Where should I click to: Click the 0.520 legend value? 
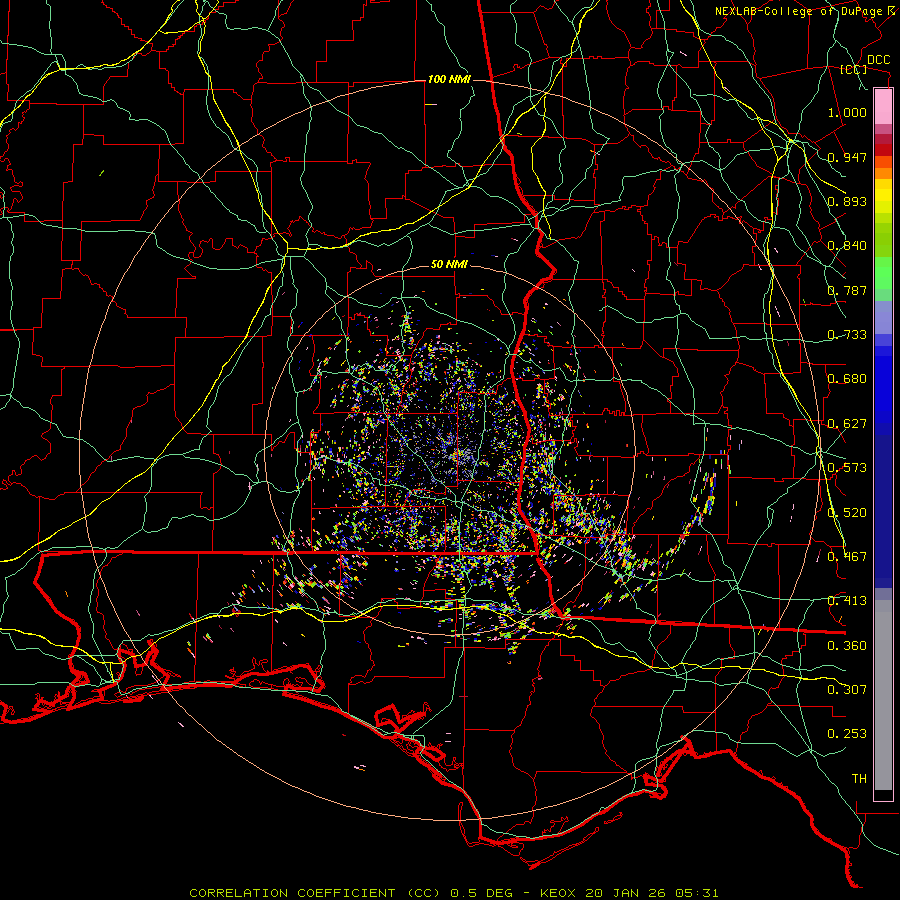(847, 513)
